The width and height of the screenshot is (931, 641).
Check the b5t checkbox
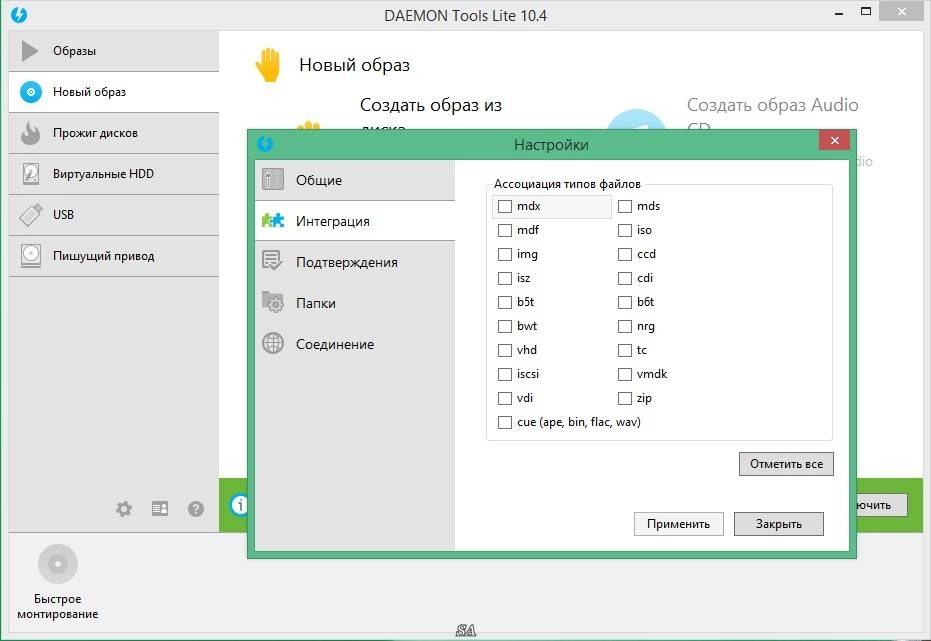click(505, 302)
